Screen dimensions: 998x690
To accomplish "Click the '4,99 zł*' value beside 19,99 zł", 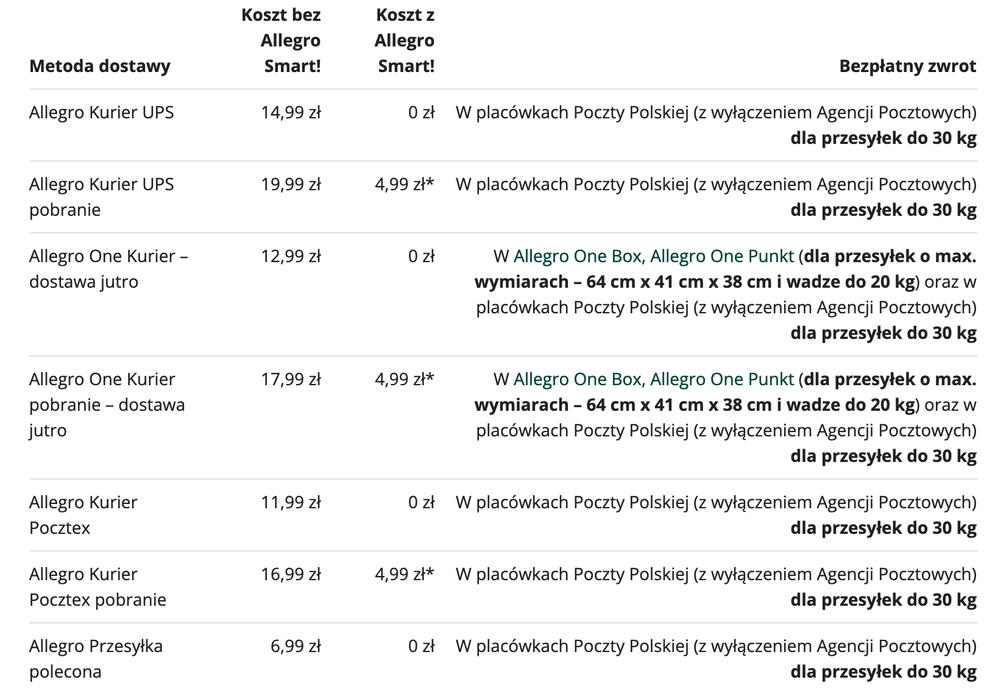I will 405,185.
